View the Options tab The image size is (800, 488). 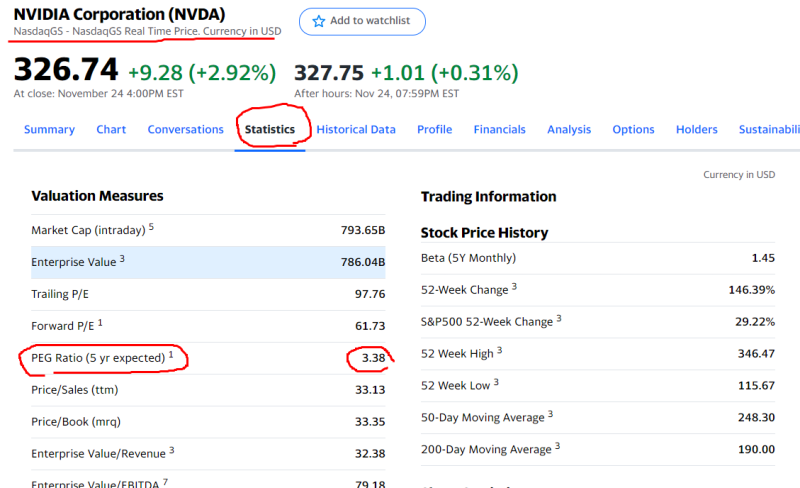click(x=633, y=129)
